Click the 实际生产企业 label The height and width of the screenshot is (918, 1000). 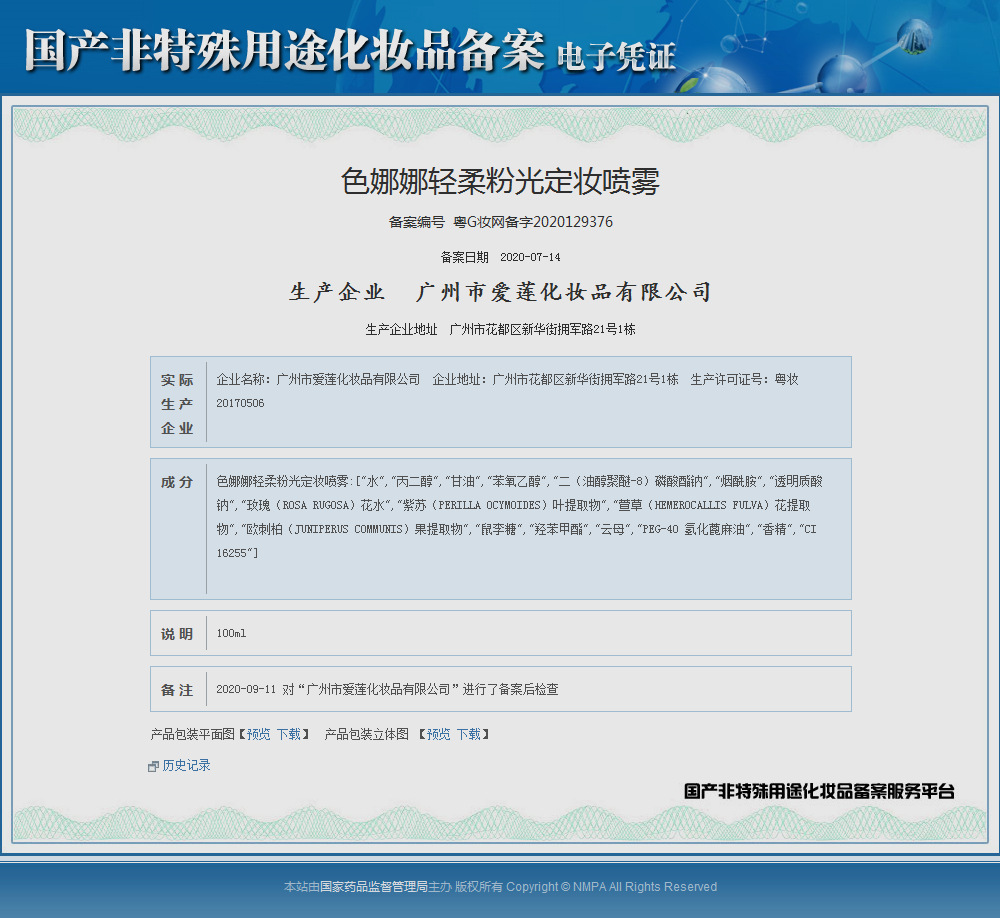pyautogui.click(x=177, y=404)
